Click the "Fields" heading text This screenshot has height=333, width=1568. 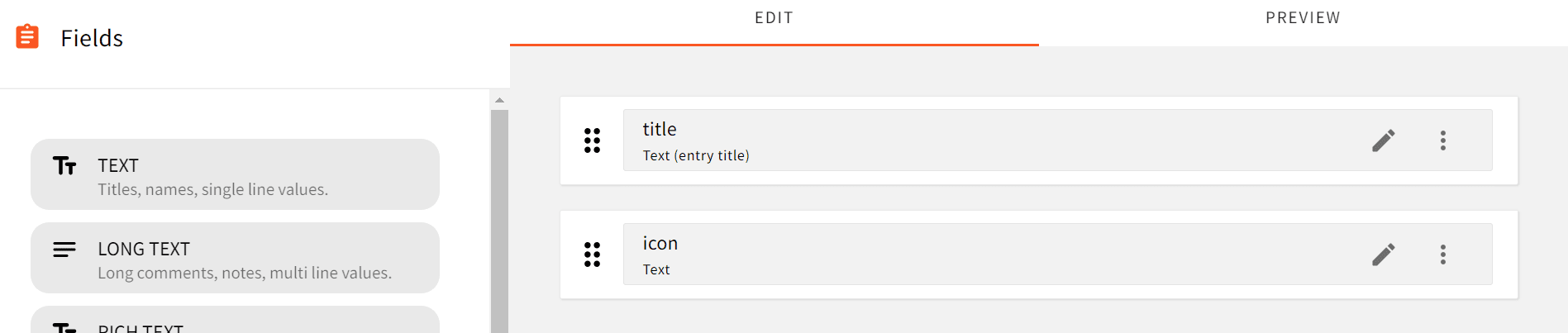[92, 38]
